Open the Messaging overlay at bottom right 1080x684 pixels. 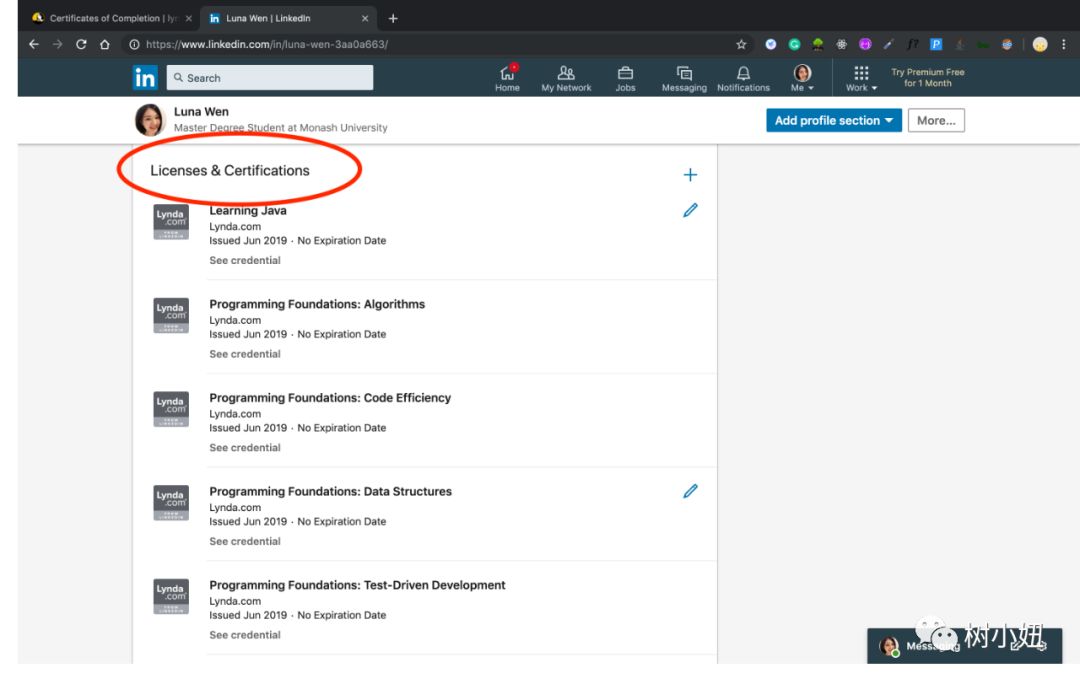point(964,646)
